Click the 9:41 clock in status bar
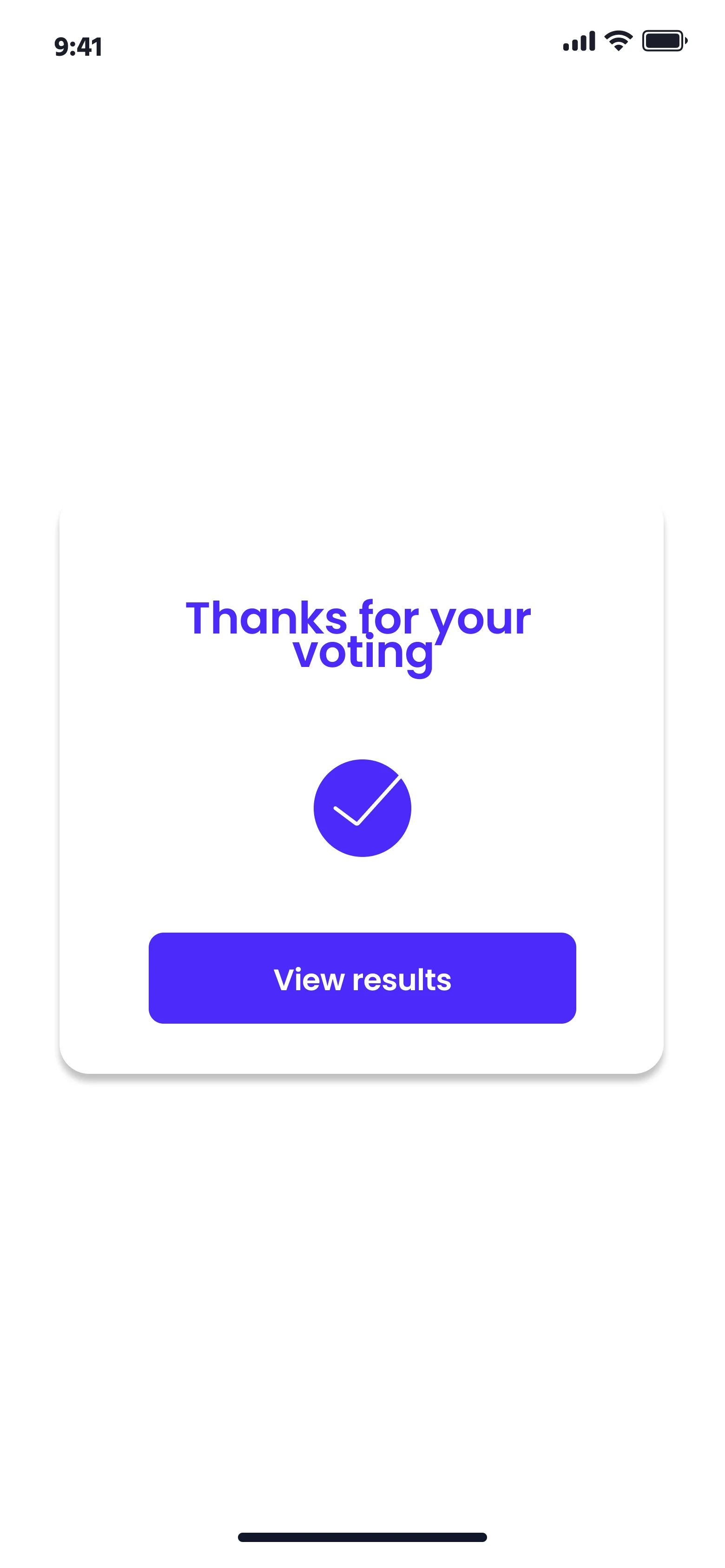Image resolution: width=725 pixels, height=1568 pixels. coord(78,47)
